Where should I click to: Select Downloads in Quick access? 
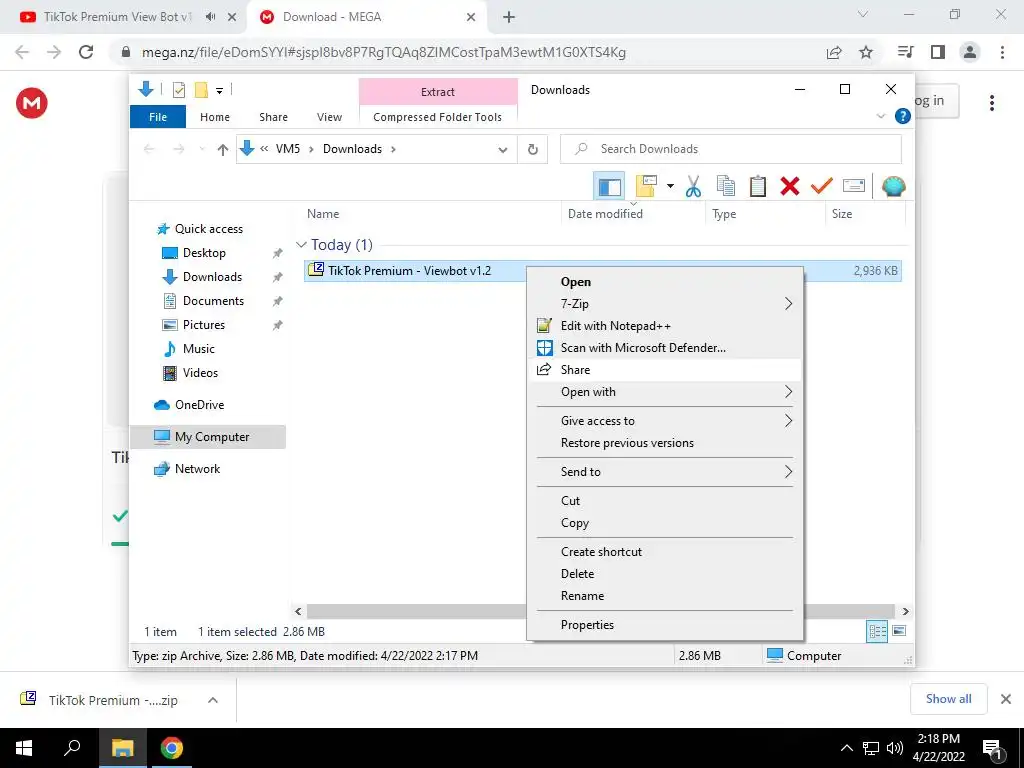212,277
